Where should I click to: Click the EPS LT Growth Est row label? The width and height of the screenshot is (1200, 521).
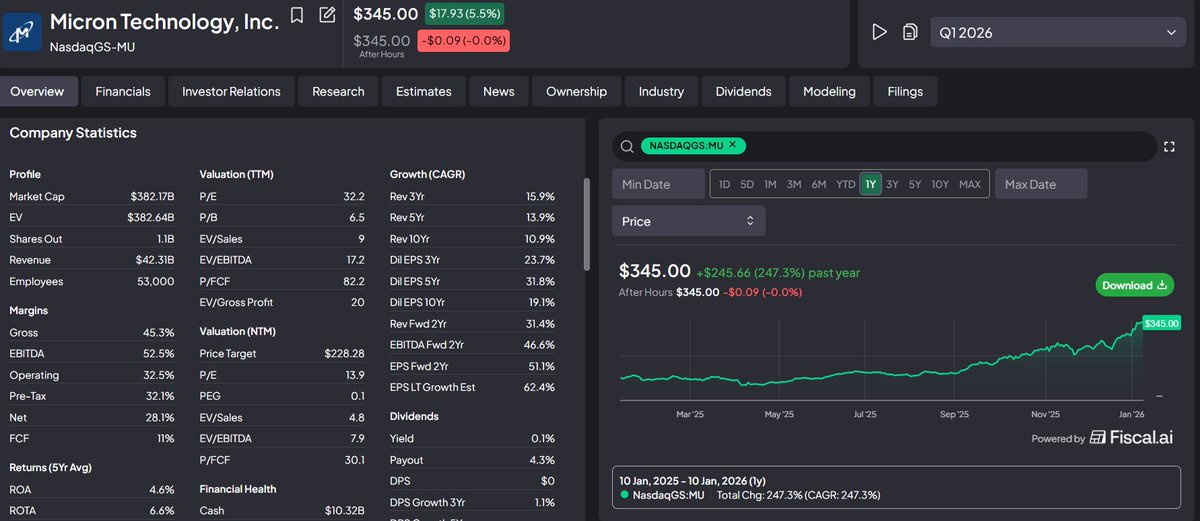click(x=432, y=386)
